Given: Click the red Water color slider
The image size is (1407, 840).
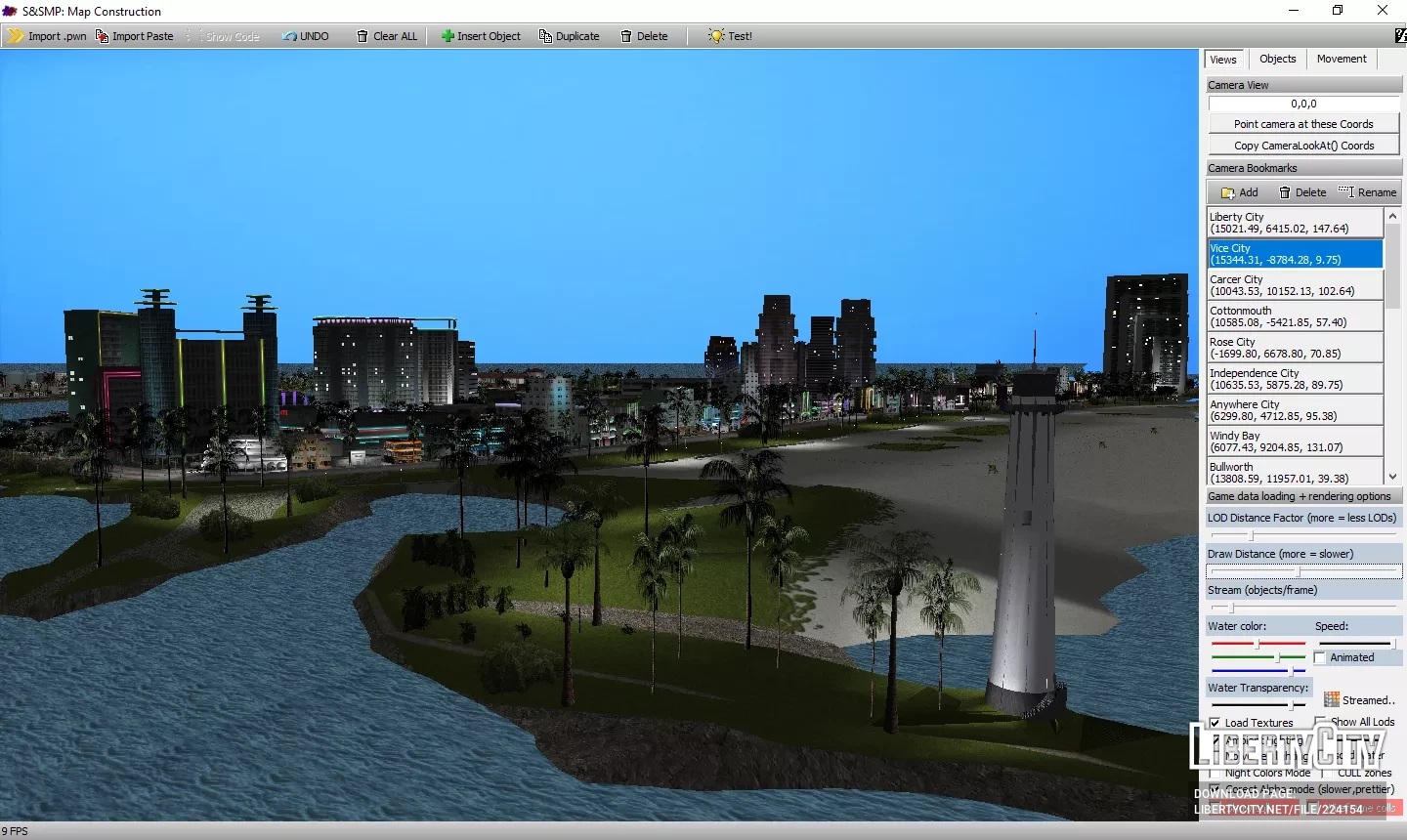Looking at the screenshot, I should [1258, 644].
